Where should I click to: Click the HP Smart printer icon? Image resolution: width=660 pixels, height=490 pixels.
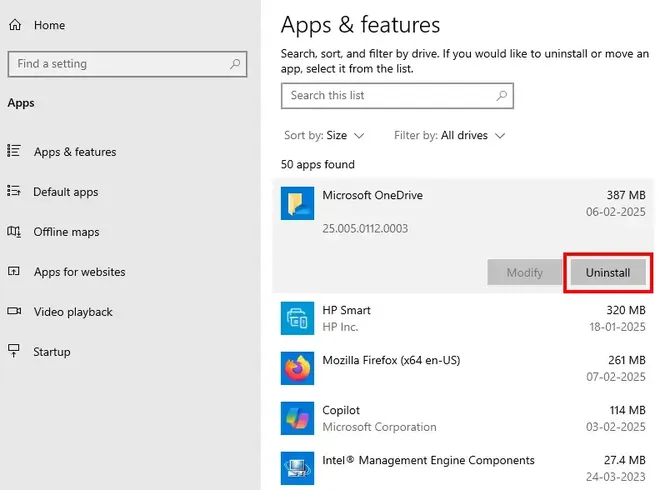coord(297,318)
